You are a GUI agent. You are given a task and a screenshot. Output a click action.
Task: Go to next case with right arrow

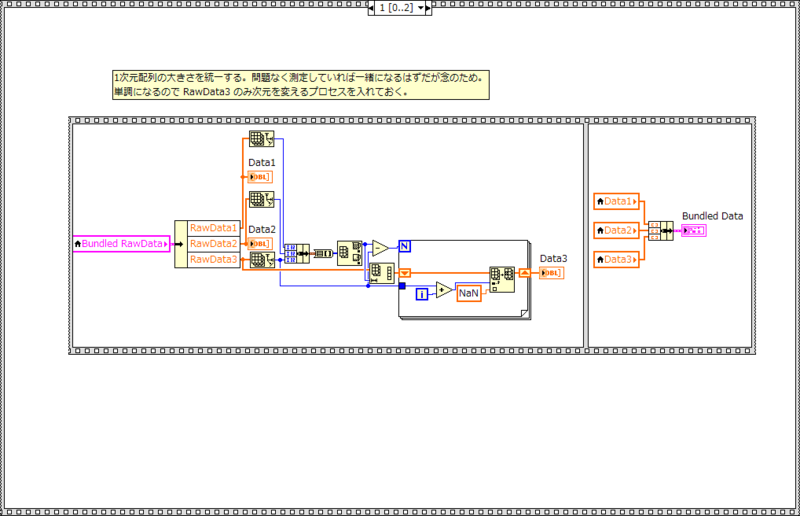[428, 8]
